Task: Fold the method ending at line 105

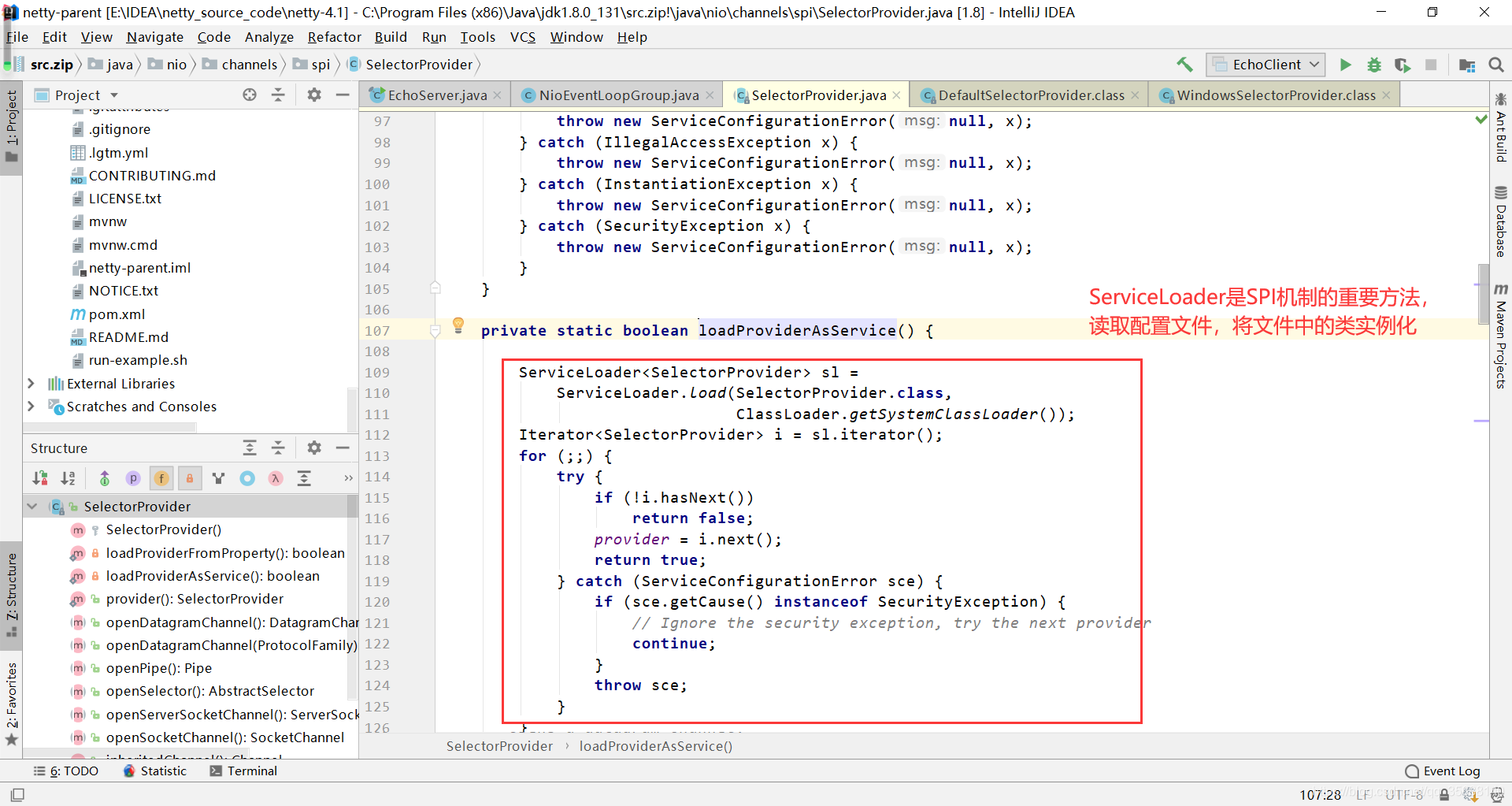Action: tap(435, 288)
